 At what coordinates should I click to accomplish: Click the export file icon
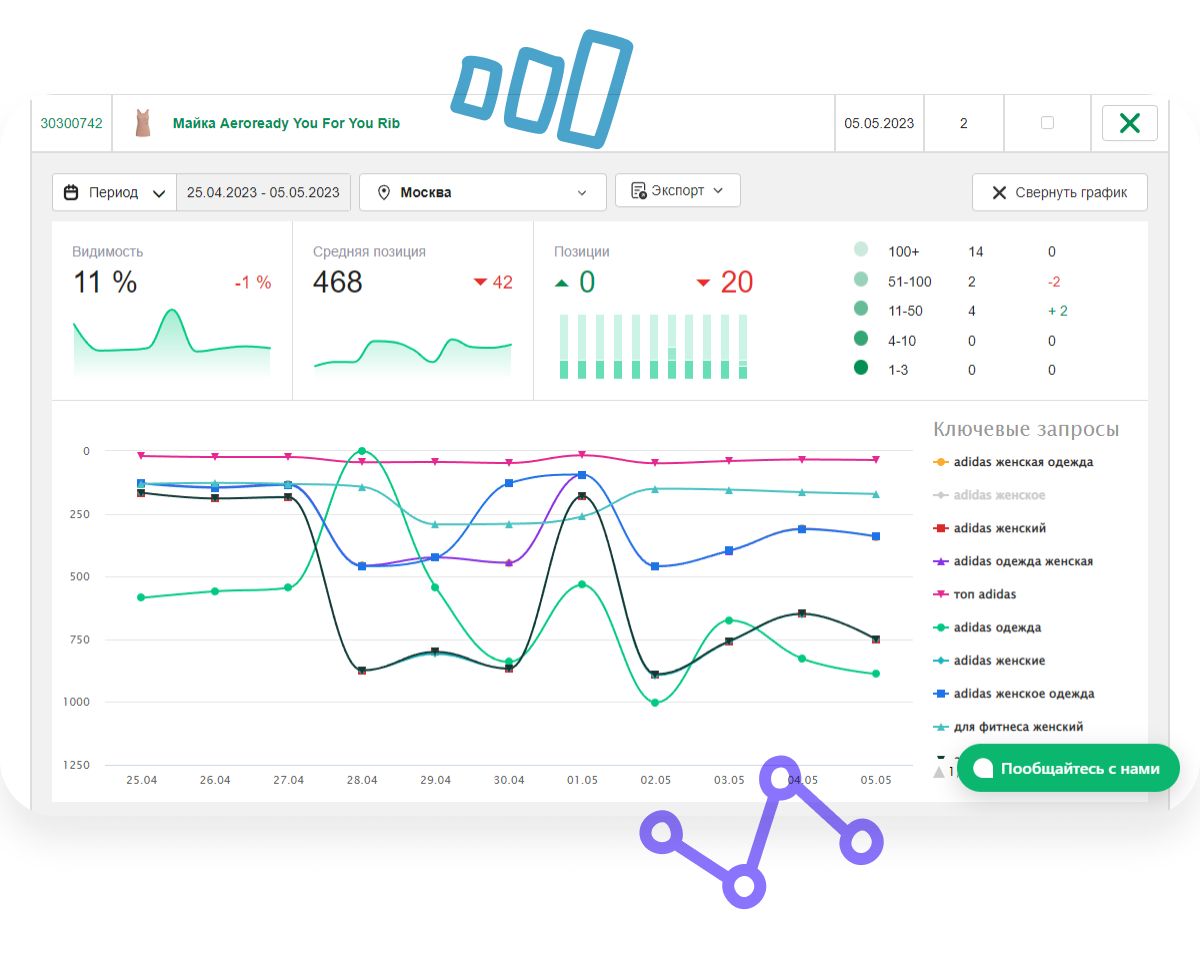[x=638, y=190]
